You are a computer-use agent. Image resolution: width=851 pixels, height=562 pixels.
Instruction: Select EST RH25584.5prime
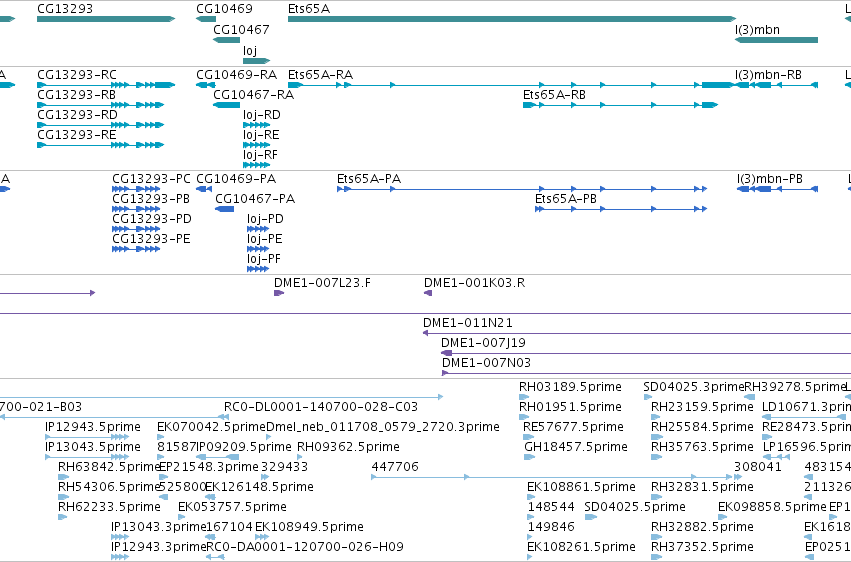(x=656, y=437)
